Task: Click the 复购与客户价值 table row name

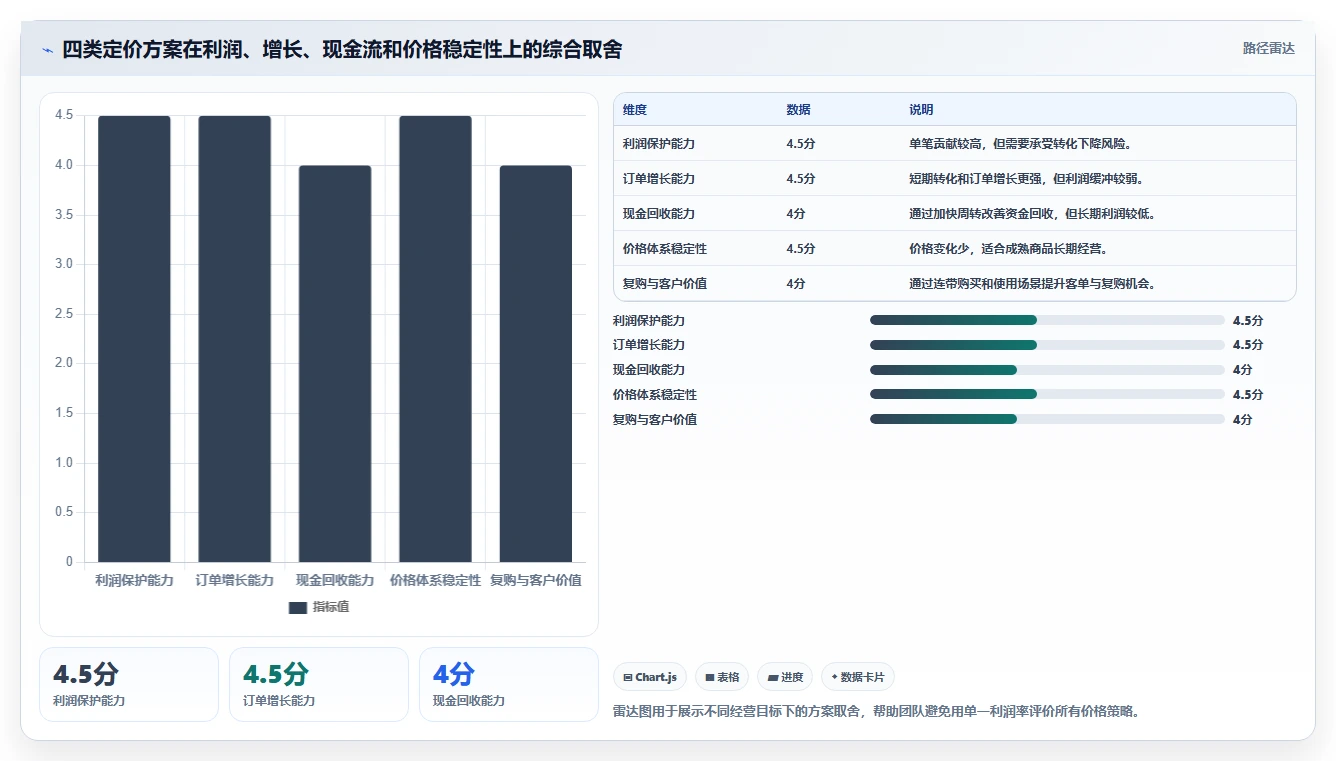Action: (665, 284)
